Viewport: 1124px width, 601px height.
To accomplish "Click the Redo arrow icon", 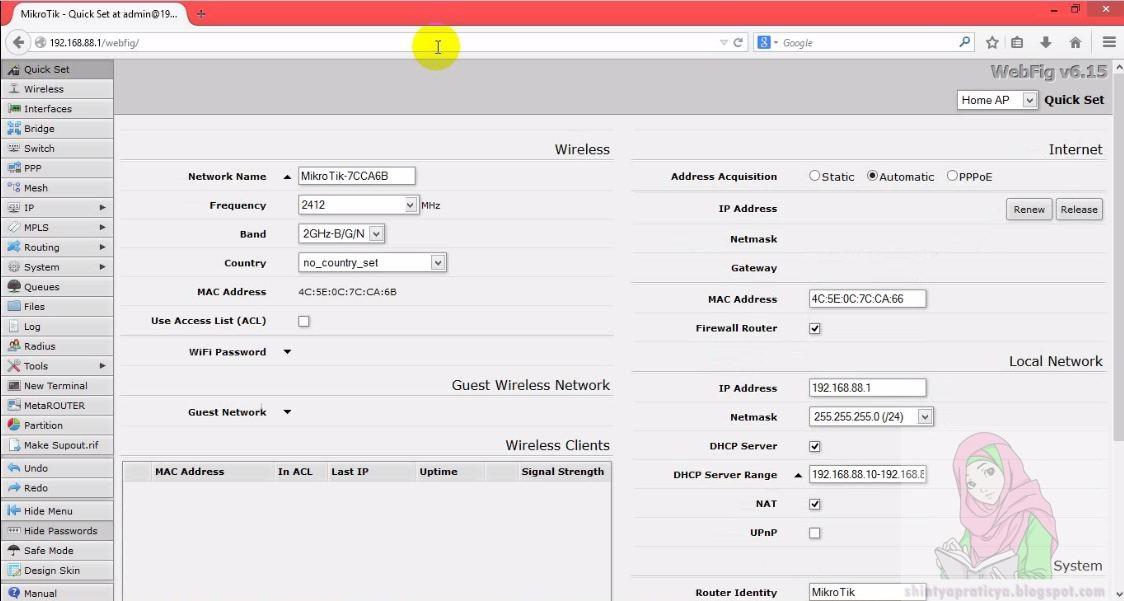I will 14,488.
